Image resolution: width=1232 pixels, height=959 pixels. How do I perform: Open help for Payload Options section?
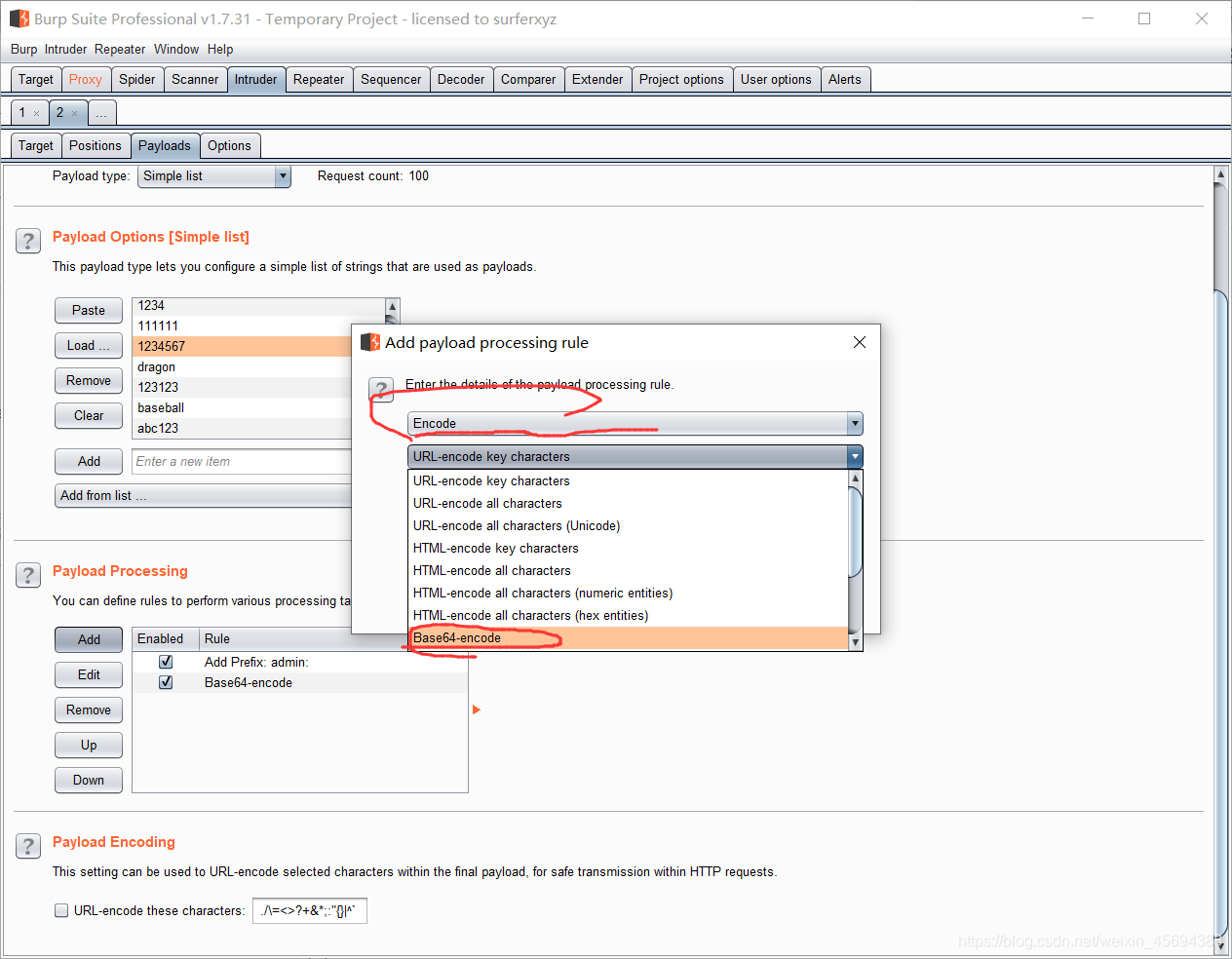point(28,241)
